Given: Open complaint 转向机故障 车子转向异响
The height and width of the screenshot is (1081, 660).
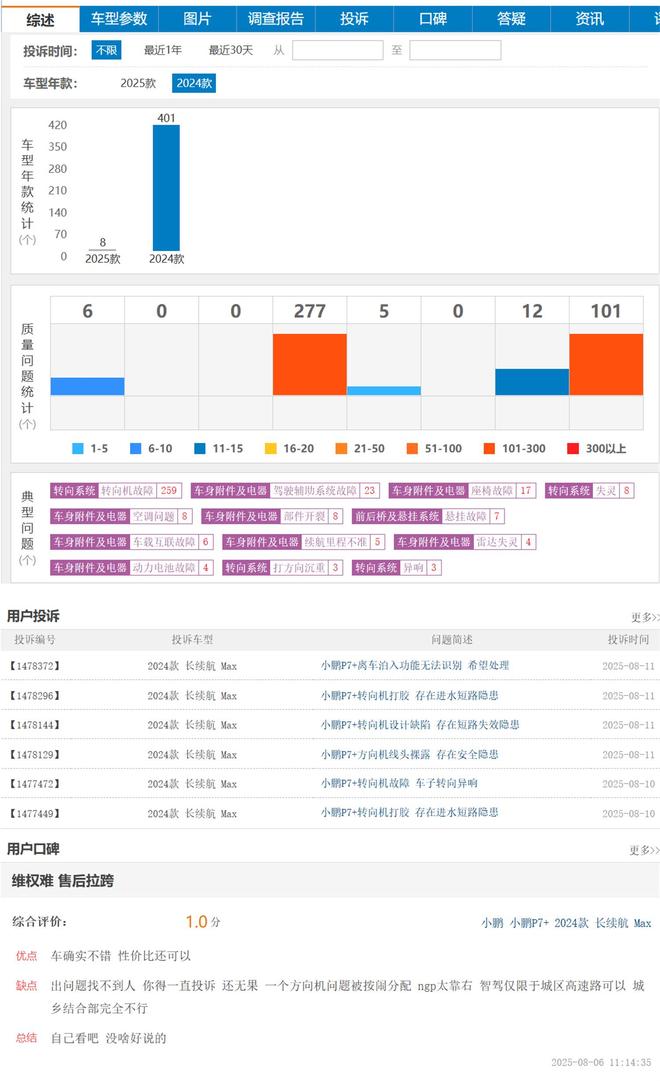Looking at the screenshot, I should (399, 784).
